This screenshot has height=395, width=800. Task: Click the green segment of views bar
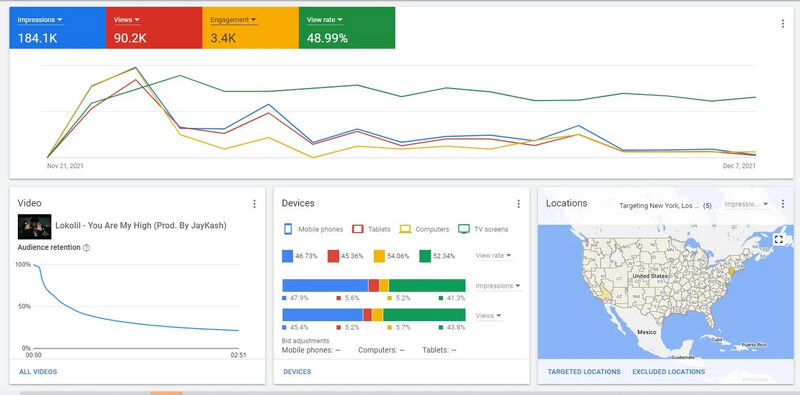tap(424, 315)
